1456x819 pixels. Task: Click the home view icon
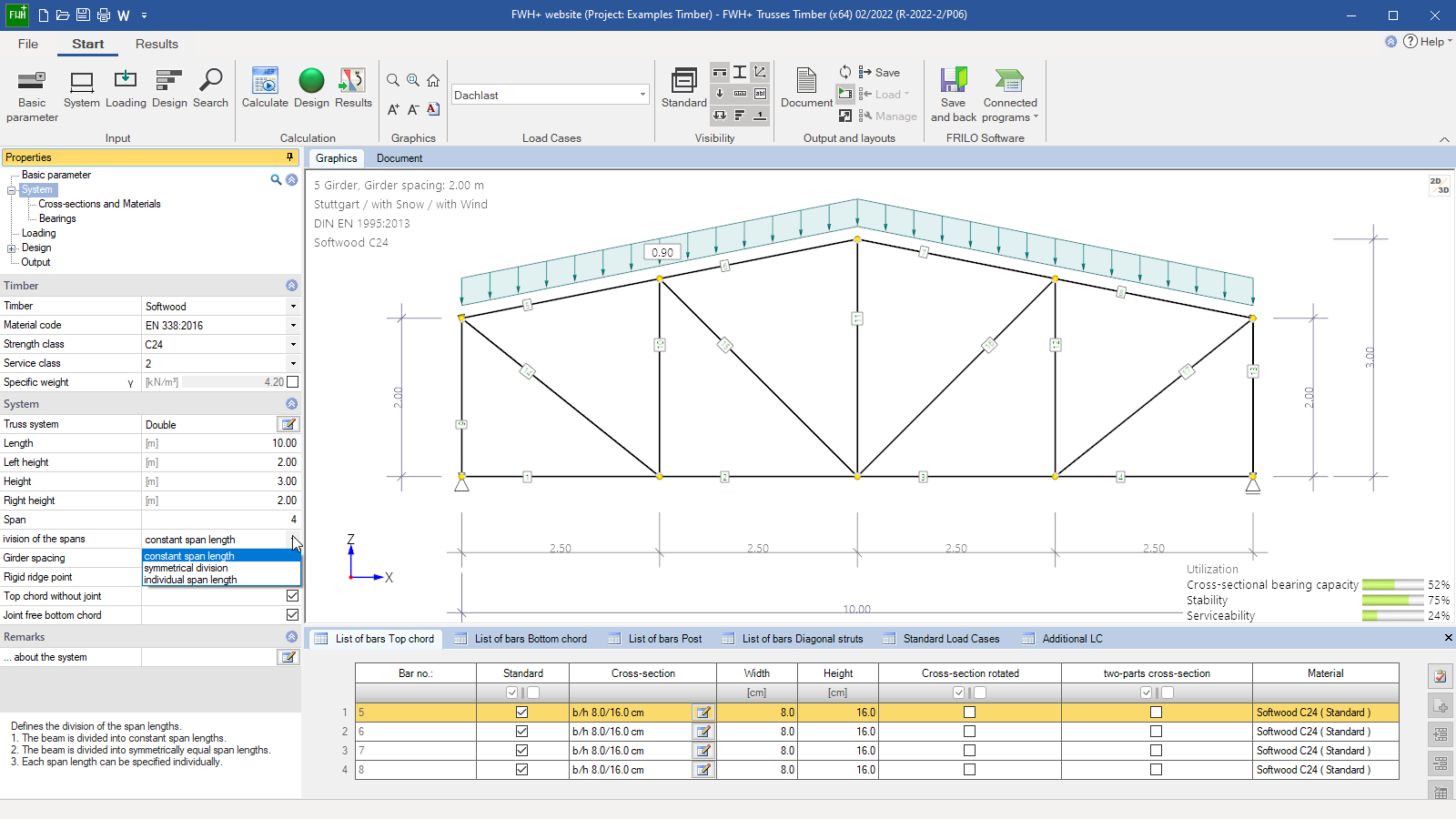pos(433,80)
